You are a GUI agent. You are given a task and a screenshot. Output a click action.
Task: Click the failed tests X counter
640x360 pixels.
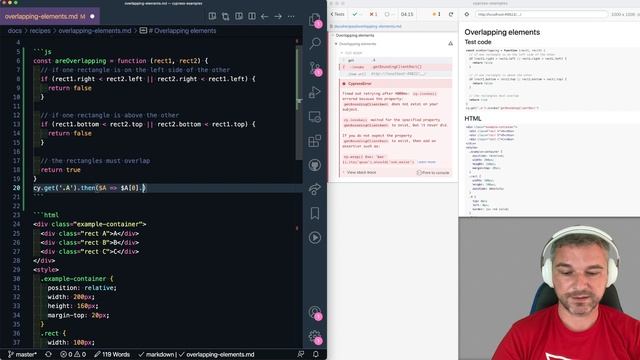pos(373,14)
